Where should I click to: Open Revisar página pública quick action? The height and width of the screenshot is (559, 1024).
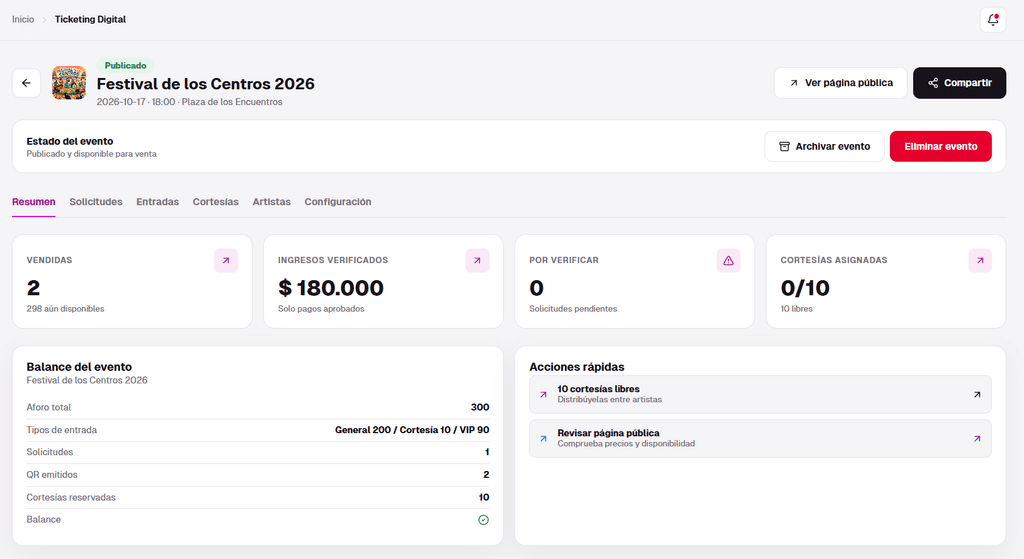(x=760, y=439)
